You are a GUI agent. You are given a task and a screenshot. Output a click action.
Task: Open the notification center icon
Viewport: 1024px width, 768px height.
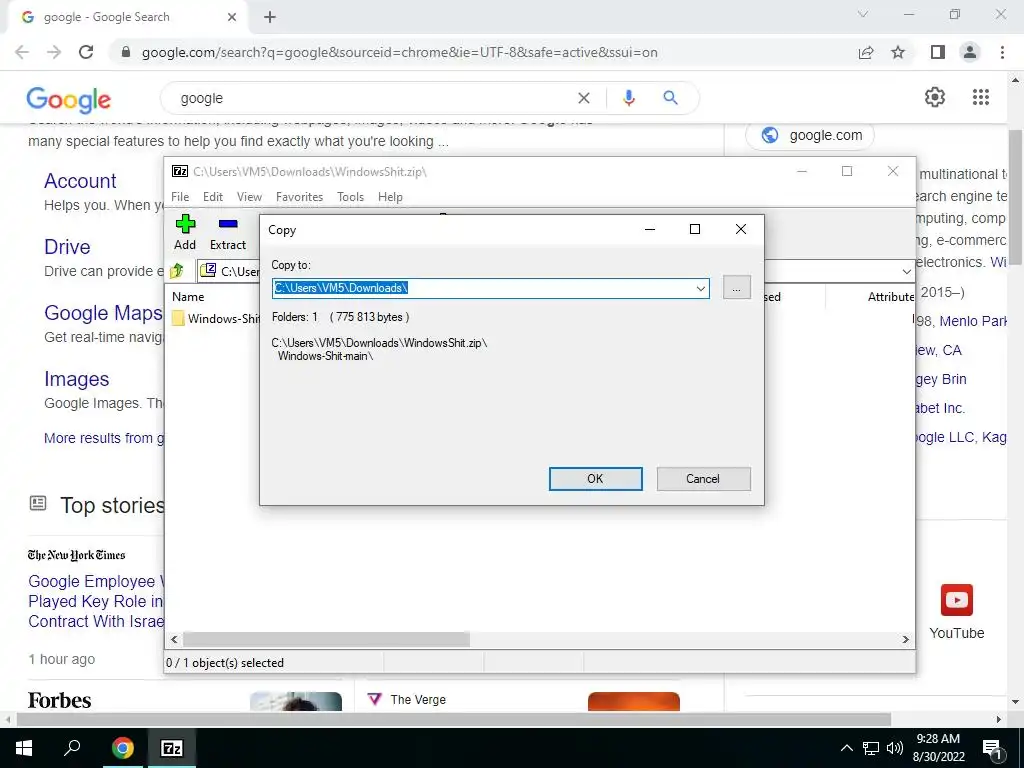click(993, 748)
